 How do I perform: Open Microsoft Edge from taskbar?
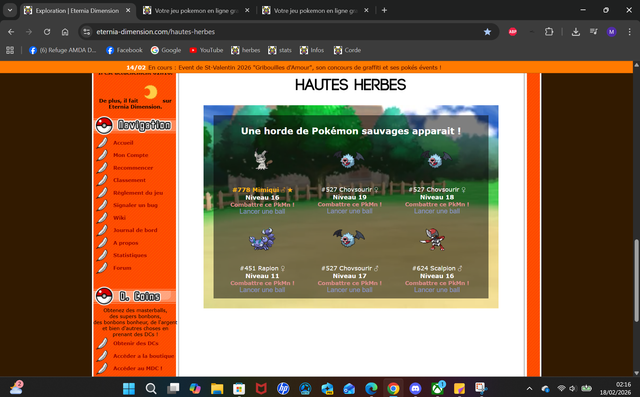tap(371, 388)
